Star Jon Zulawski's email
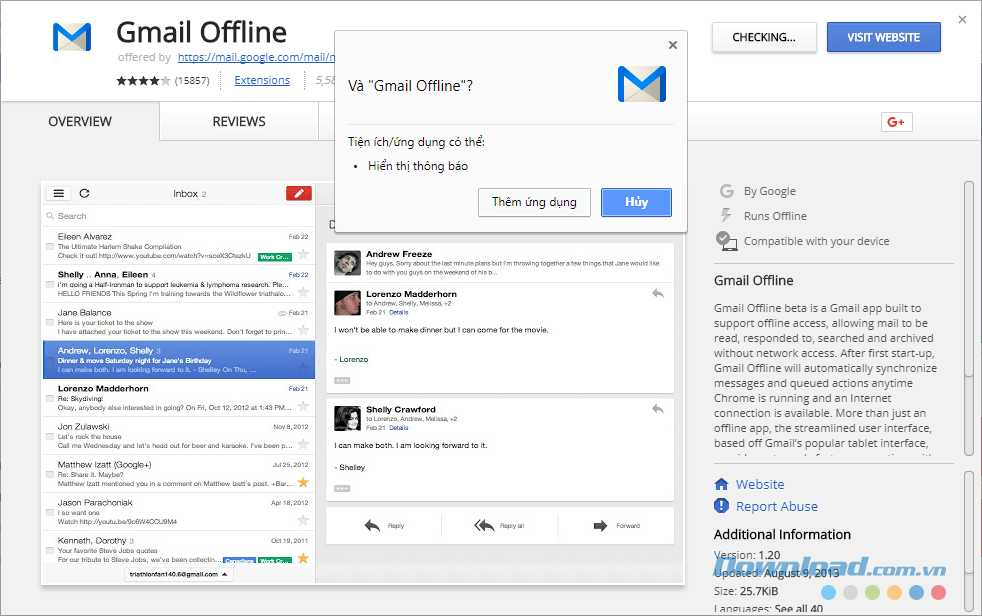The image size is (982, 616). coord(303,444)
